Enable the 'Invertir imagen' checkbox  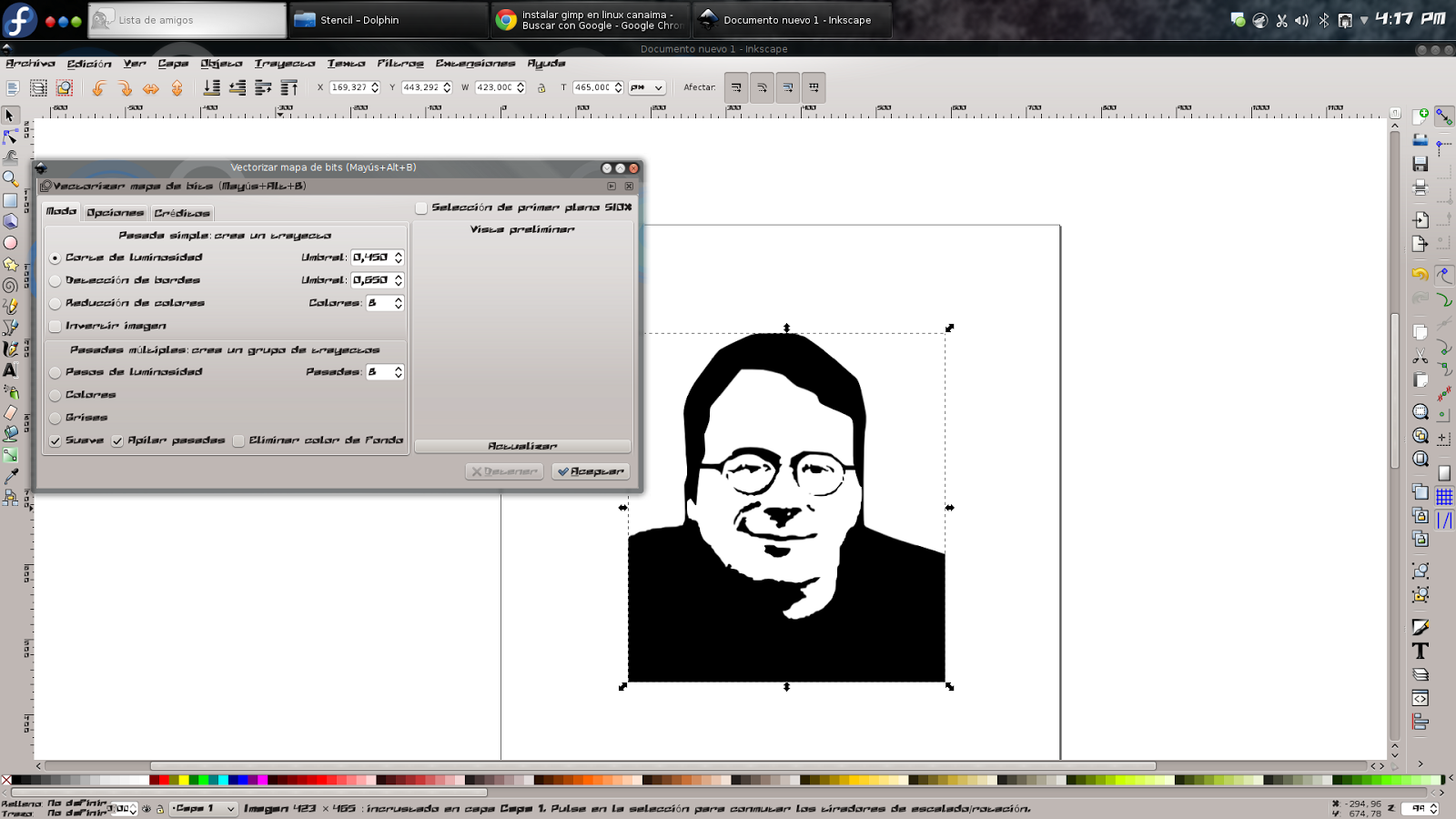(x=56, y=325)
